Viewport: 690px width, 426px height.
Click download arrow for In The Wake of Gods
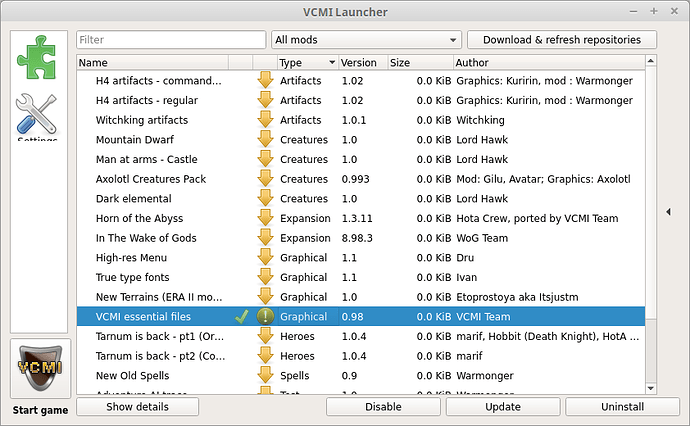click(265, 238)
